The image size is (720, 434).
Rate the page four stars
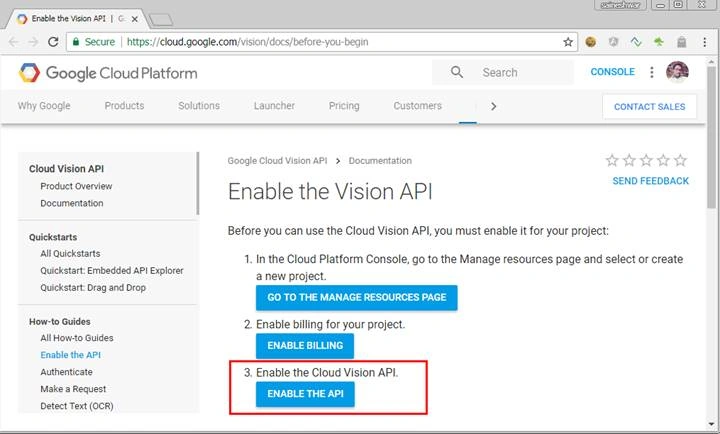pos(663,160)
